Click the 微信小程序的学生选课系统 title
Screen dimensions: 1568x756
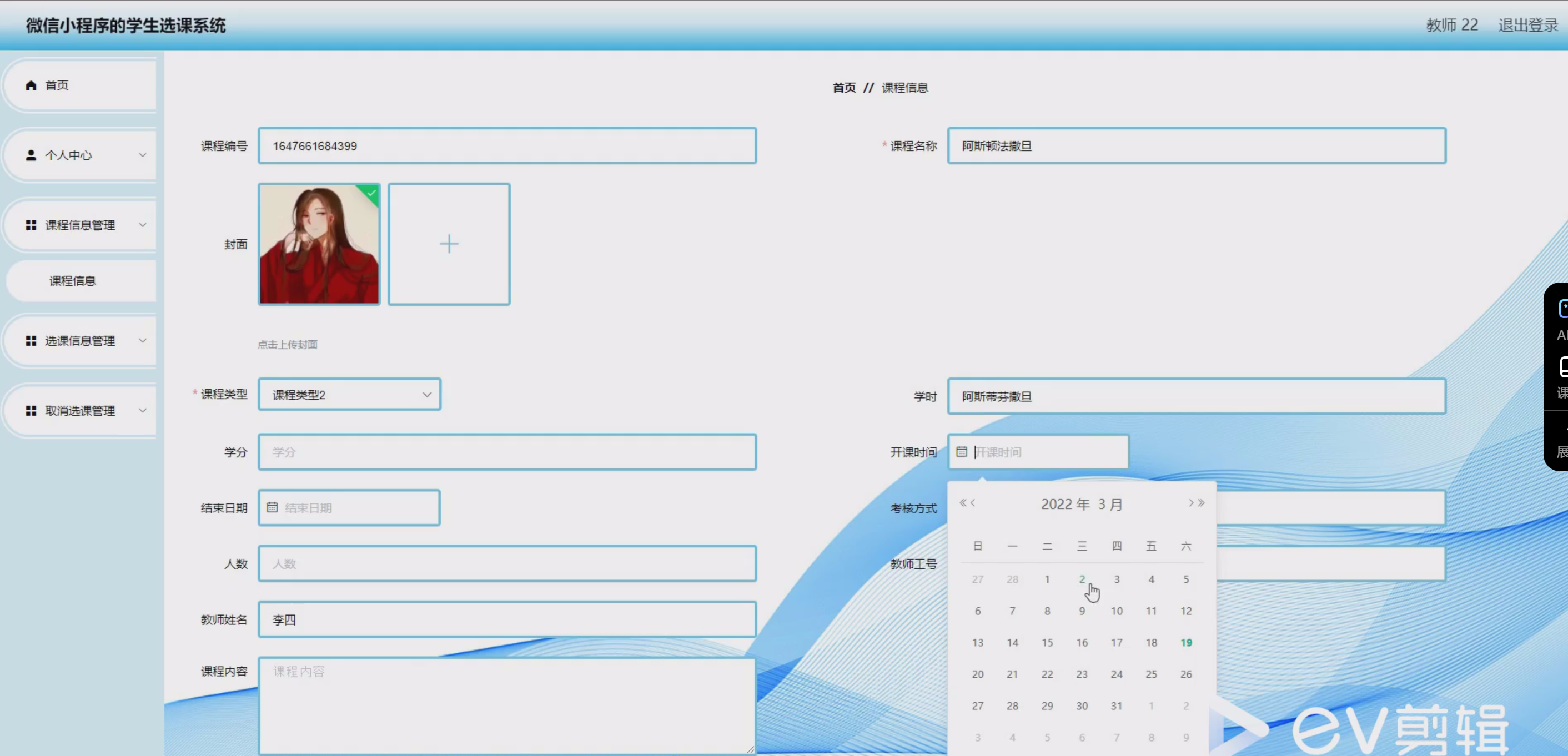click(125, 26)
